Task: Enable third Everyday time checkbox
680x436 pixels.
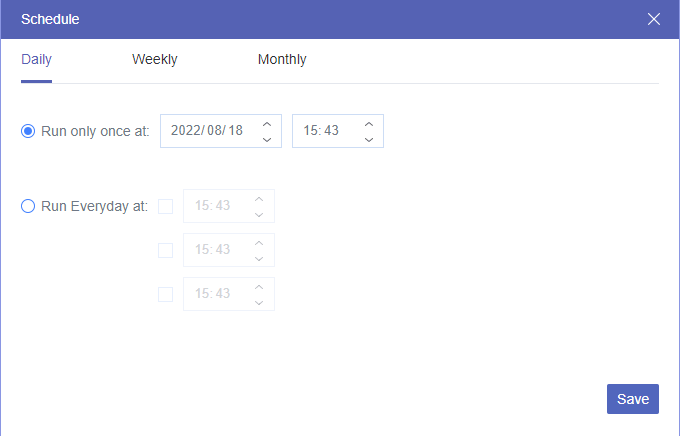Action: click(165, 294)
